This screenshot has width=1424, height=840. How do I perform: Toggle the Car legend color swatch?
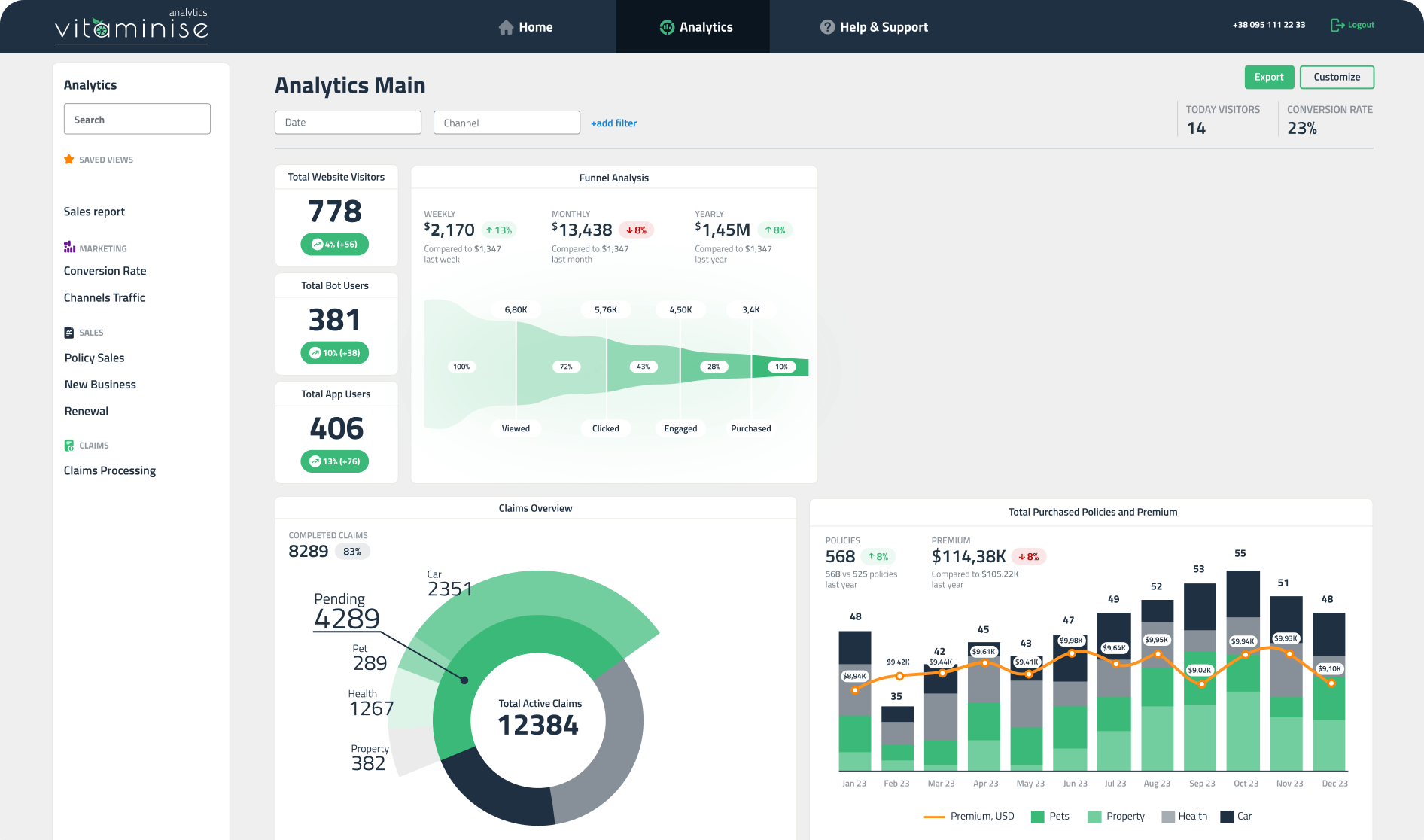[1227, 817]
